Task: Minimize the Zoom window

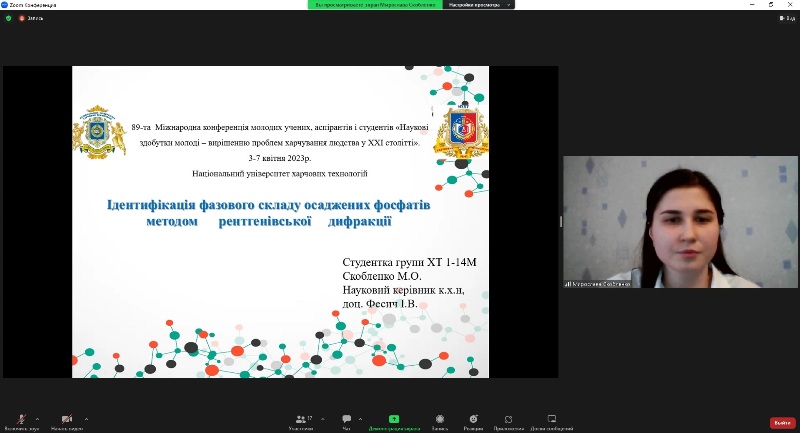Action: click(752, 5)
